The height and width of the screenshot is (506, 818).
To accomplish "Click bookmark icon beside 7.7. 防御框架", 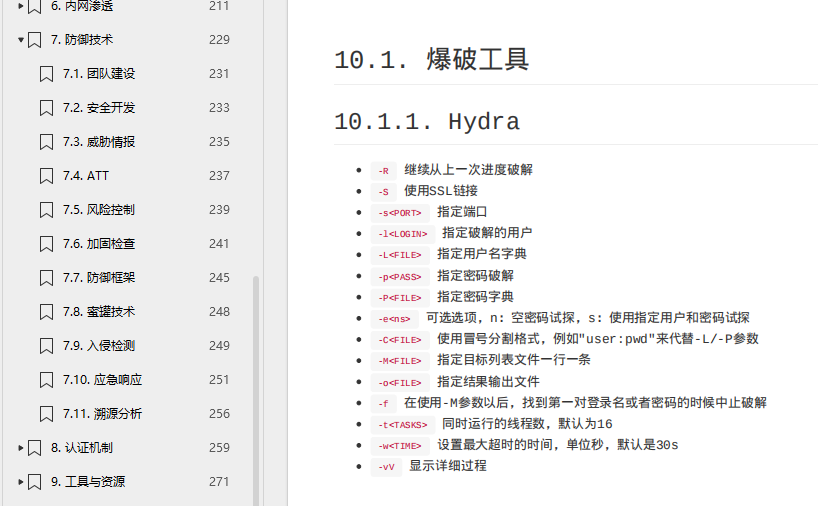I will click(46, 278).
